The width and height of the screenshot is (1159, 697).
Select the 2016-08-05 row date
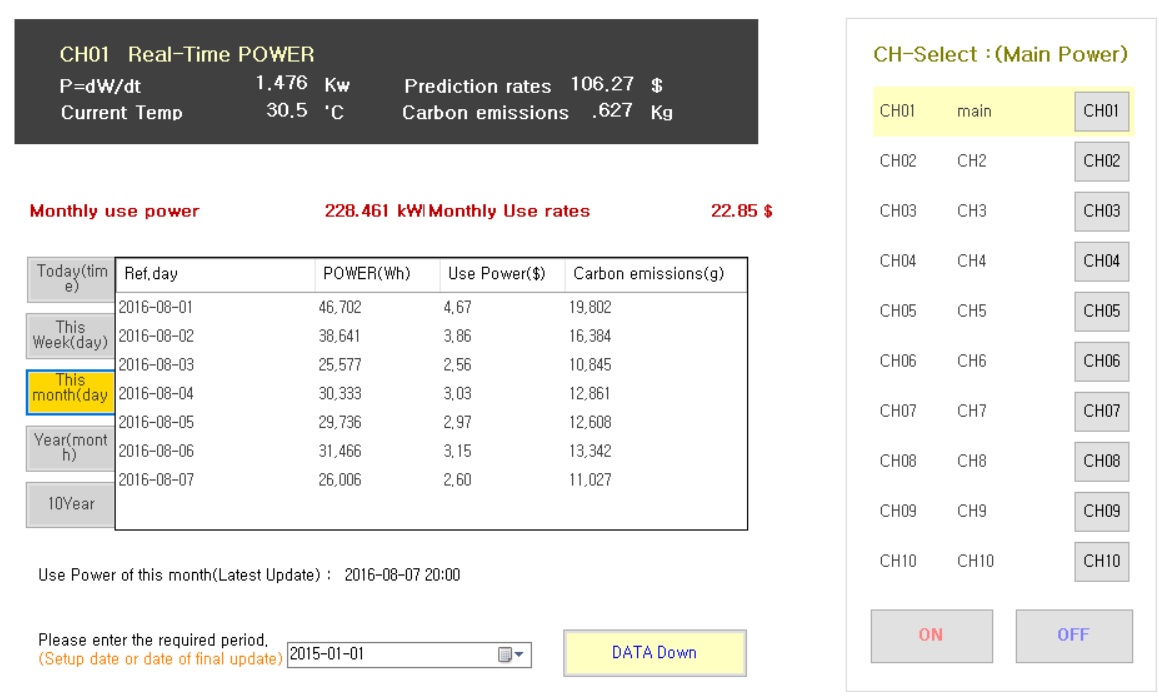coord(156,422)
